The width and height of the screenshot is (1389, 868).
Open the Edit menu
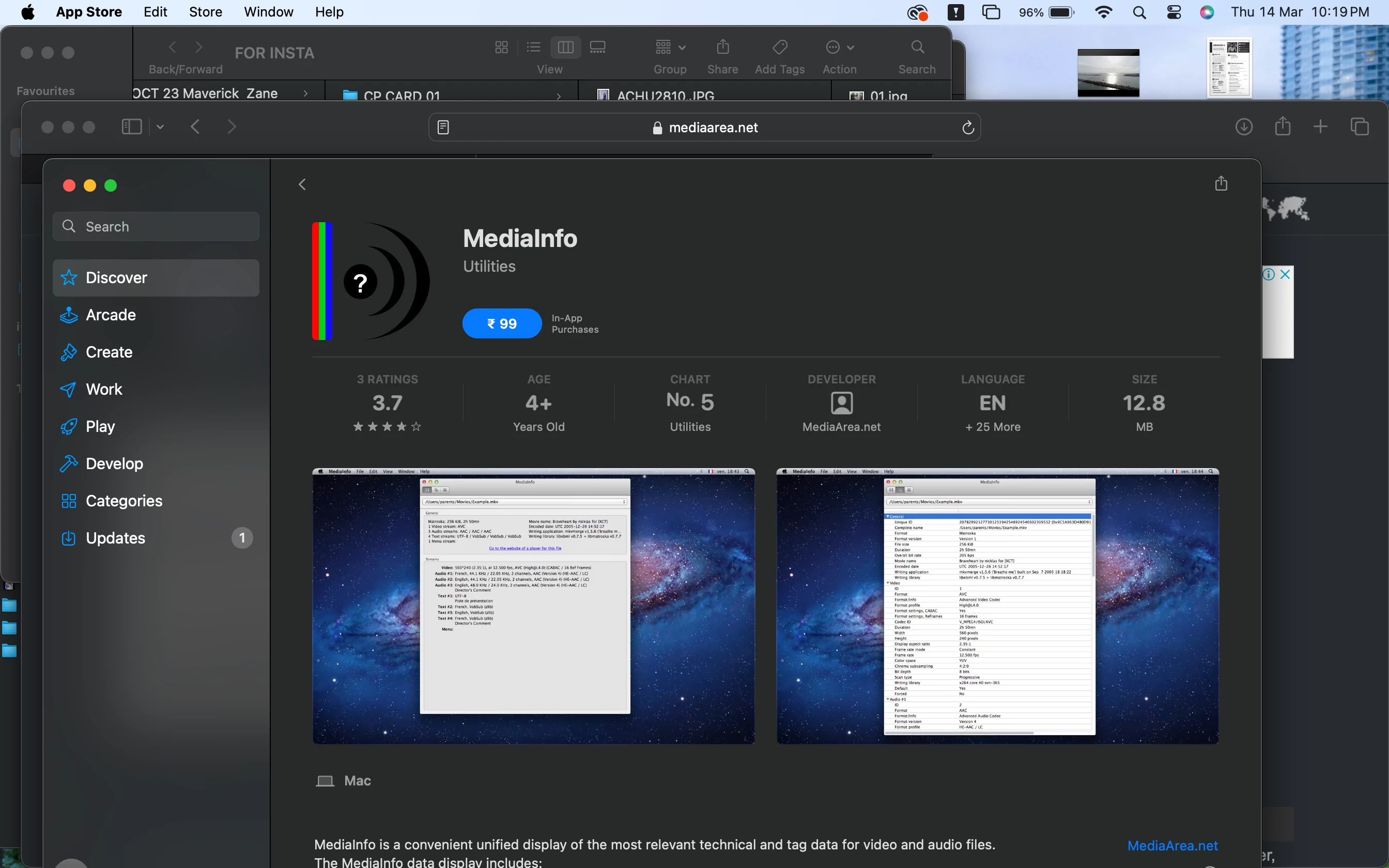(155, 12)
